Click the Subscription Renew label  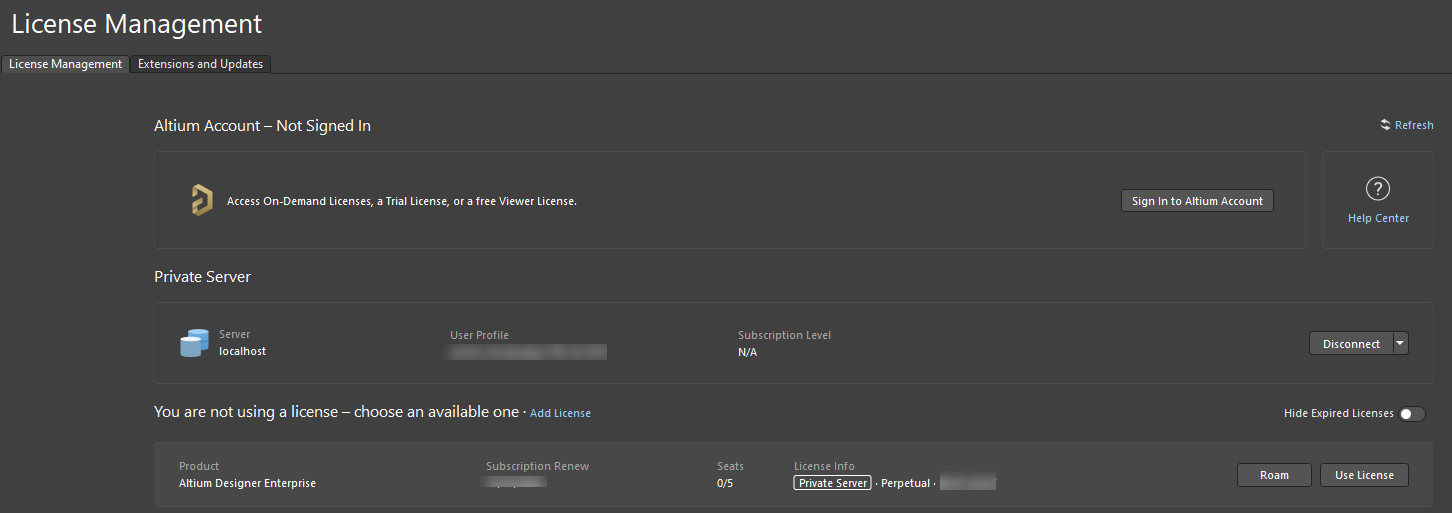[x=537, y=466]
